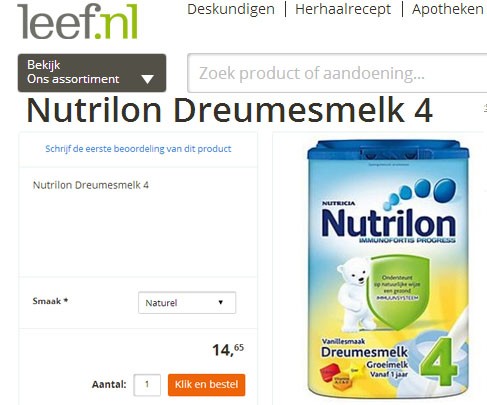
Task: Click the Aantal quantity field
Action: pos(147,385)
